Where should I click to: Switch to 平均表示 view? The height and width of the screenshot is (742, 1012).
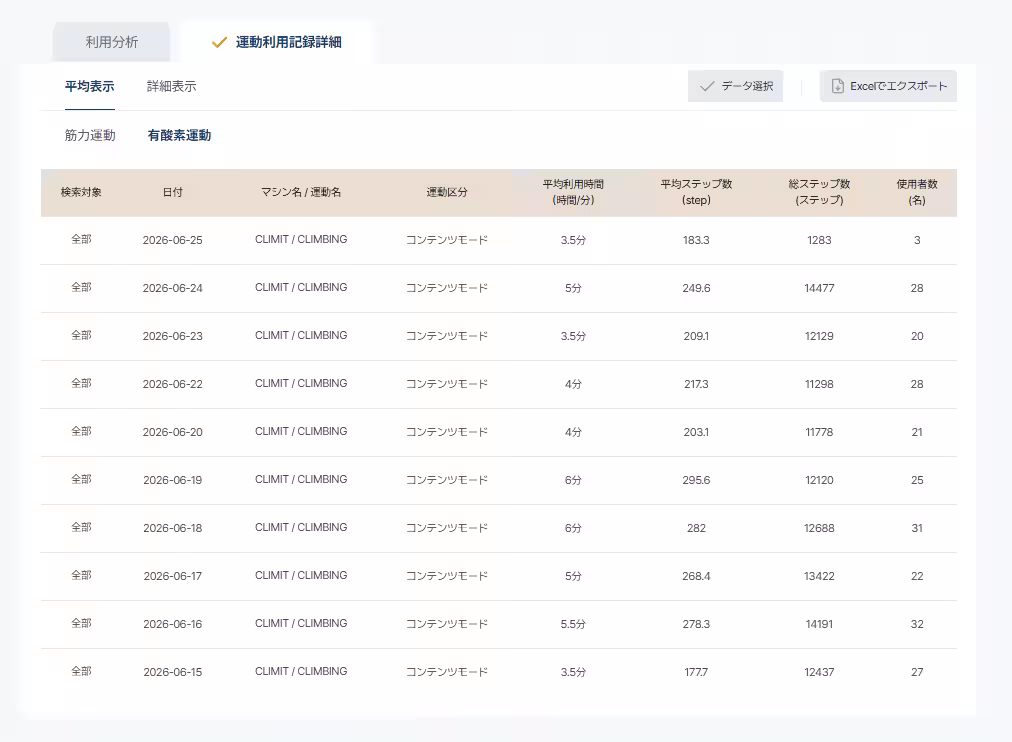pos(90,86)
